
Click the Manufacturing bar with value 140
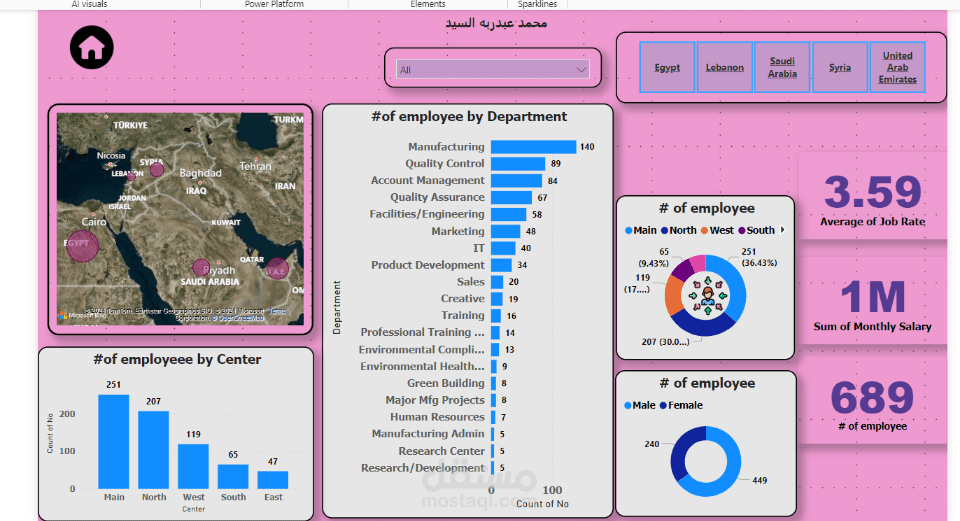click(533, 147)
